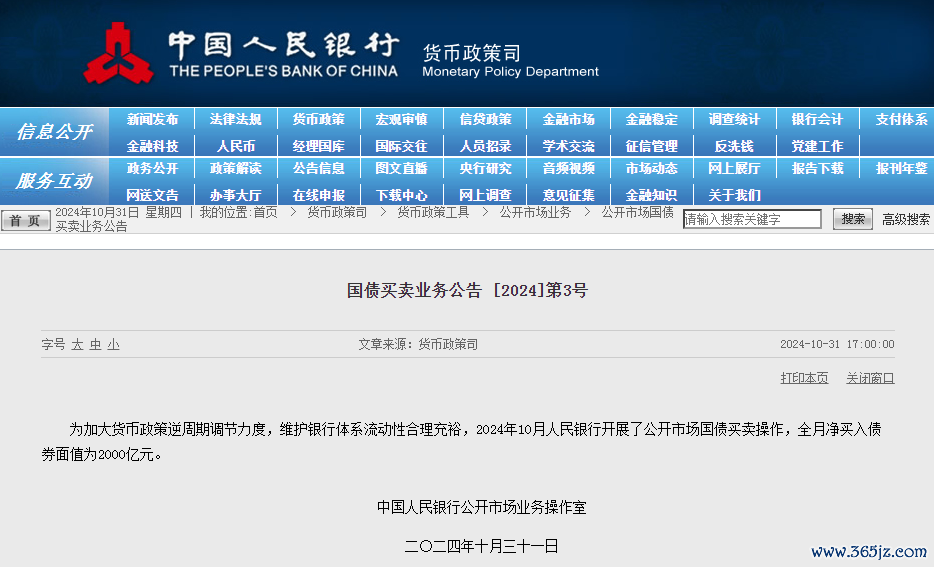Open 网上调查 menu item
This screenshot has height=567, width=934.
point(485,195)
